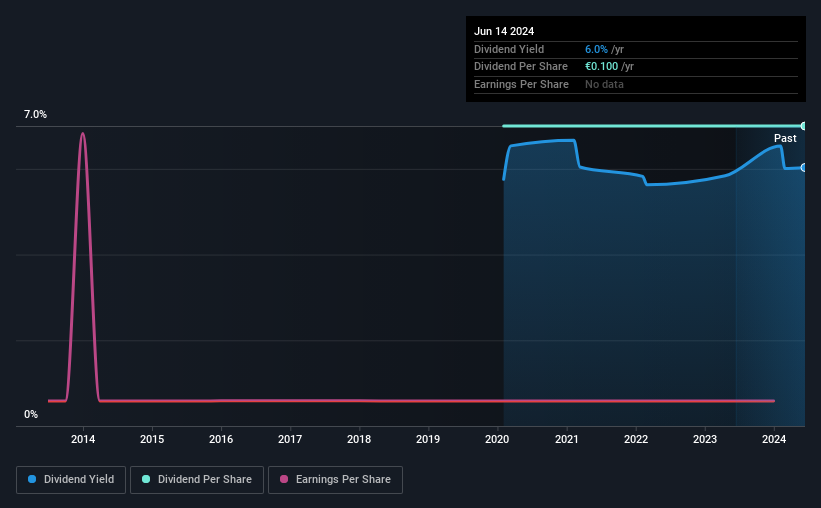The image size is (821, 508).
Task: Click the tooltip Earnings Per Share label
Action: (521, 84)
